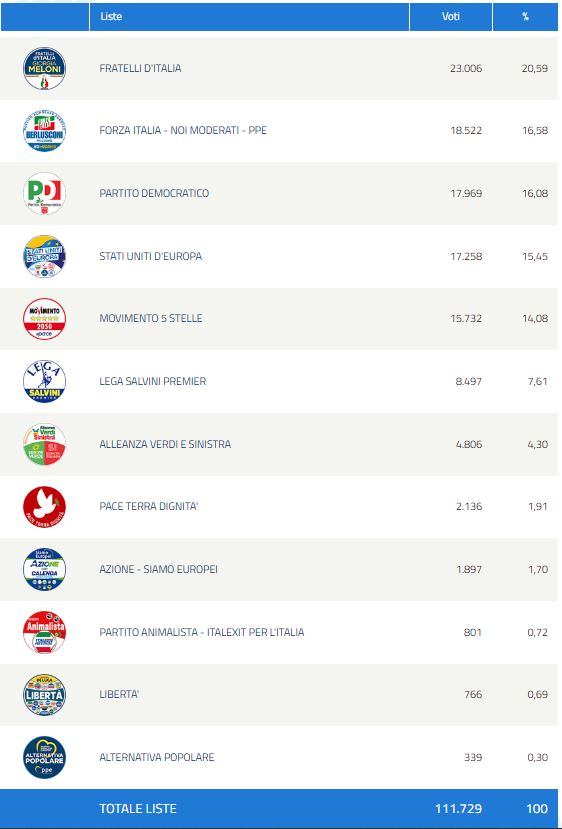Select the MOVIMENTO 5 STELLE row text
Image resolution: width=562 pixels, height=829 pixels.
point(151,318)
